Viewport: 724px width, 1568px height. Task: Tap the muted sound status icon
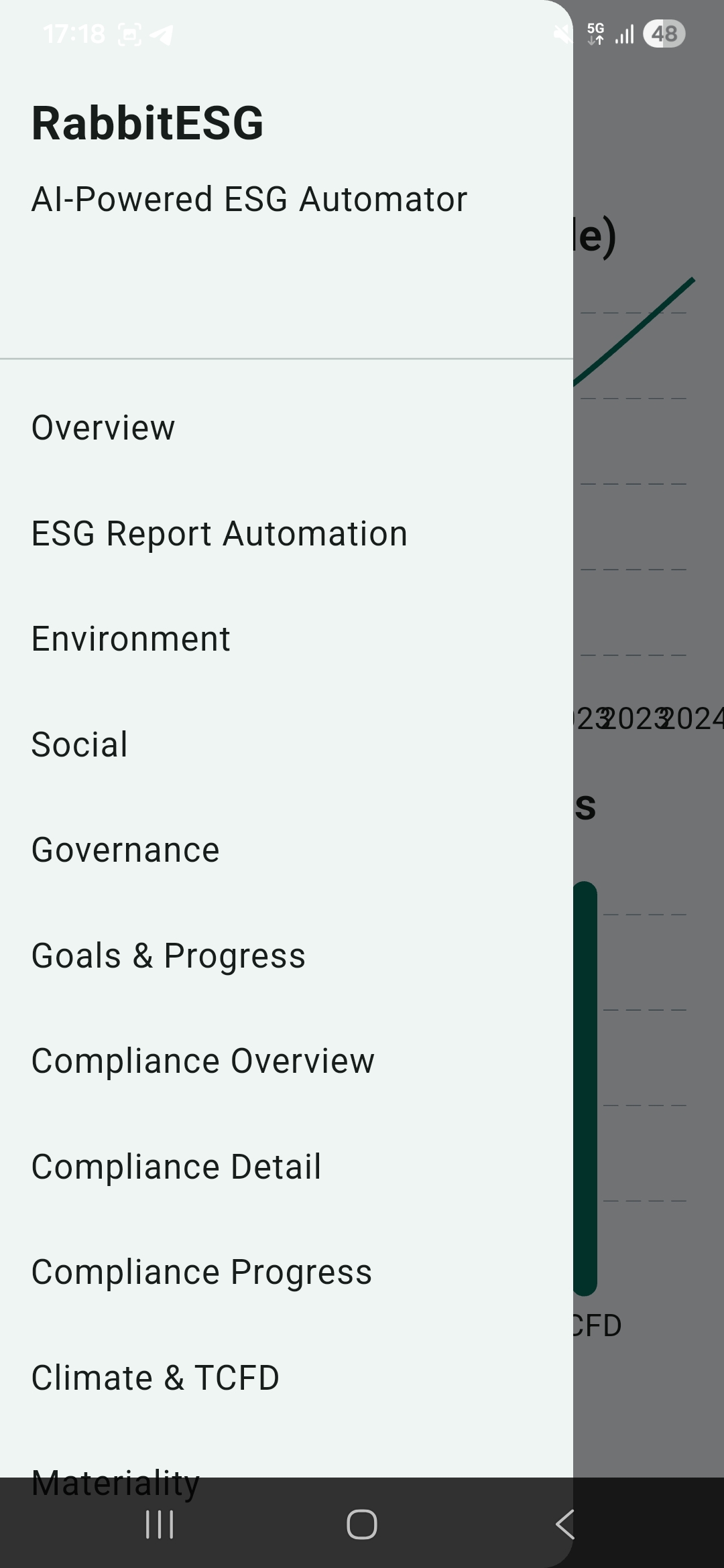(563, 34)
